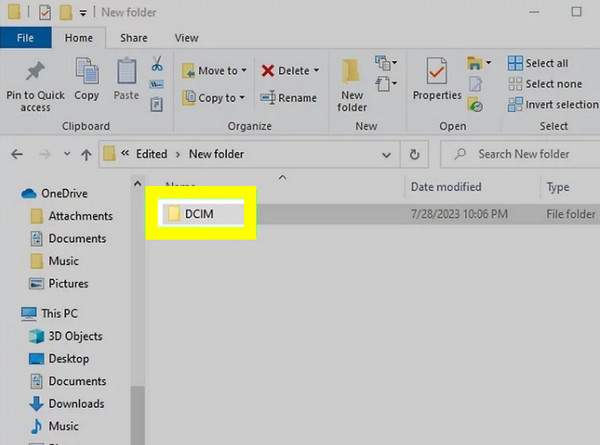Image resolution: width=600 pixels, height=445 pixels.
Task: Go up one folder level arrow
Action: [x=86, y=155]
